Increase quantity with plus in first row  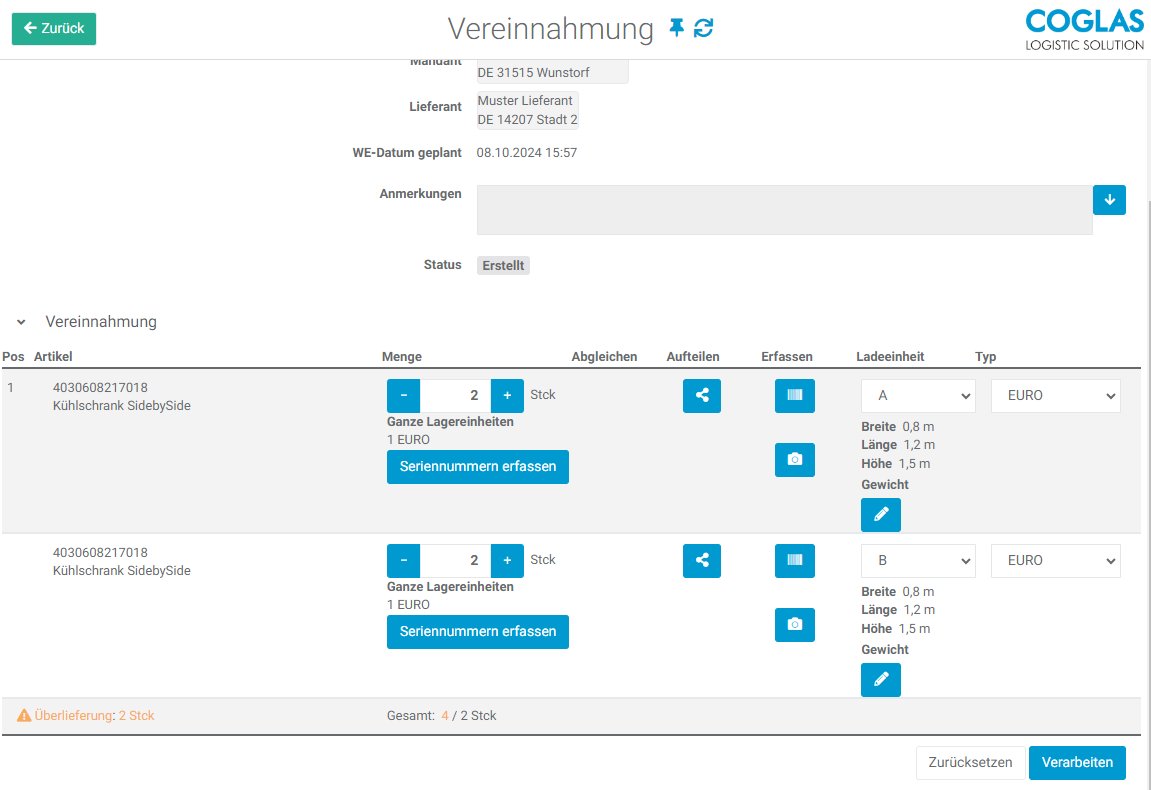tap(507, 396)
